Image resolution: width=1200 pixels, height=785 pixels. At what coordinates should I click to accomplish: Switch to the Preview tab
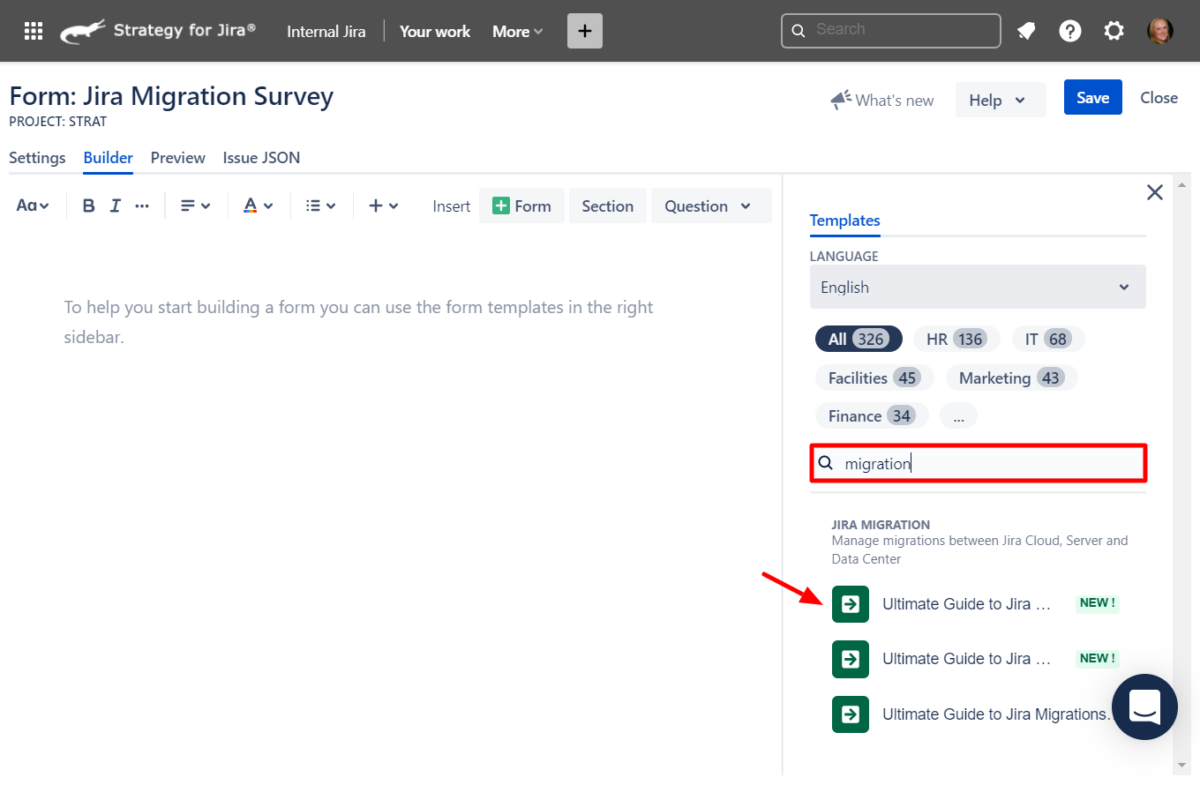pyautogui.click(x=178, y=158)
